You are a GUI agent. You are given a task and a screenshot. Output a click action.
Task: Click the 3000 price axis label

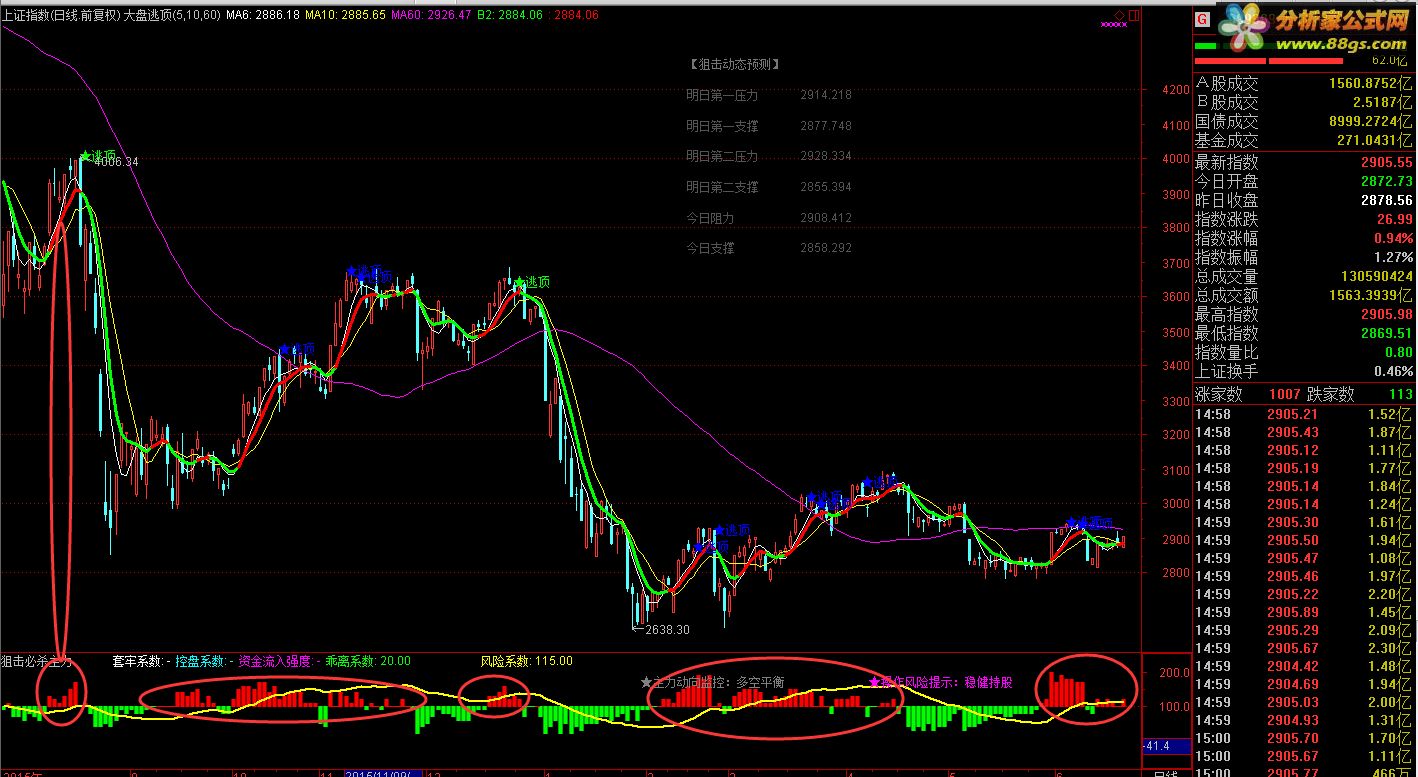tap(1176, 505)
